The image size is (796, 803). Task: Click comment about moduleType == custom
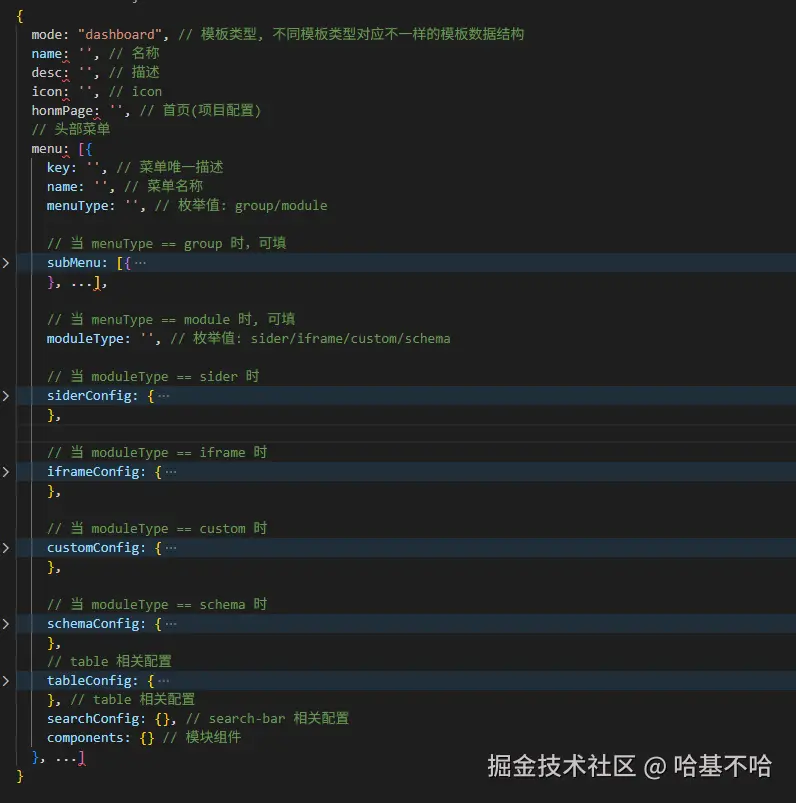click(x=157, y=529)
